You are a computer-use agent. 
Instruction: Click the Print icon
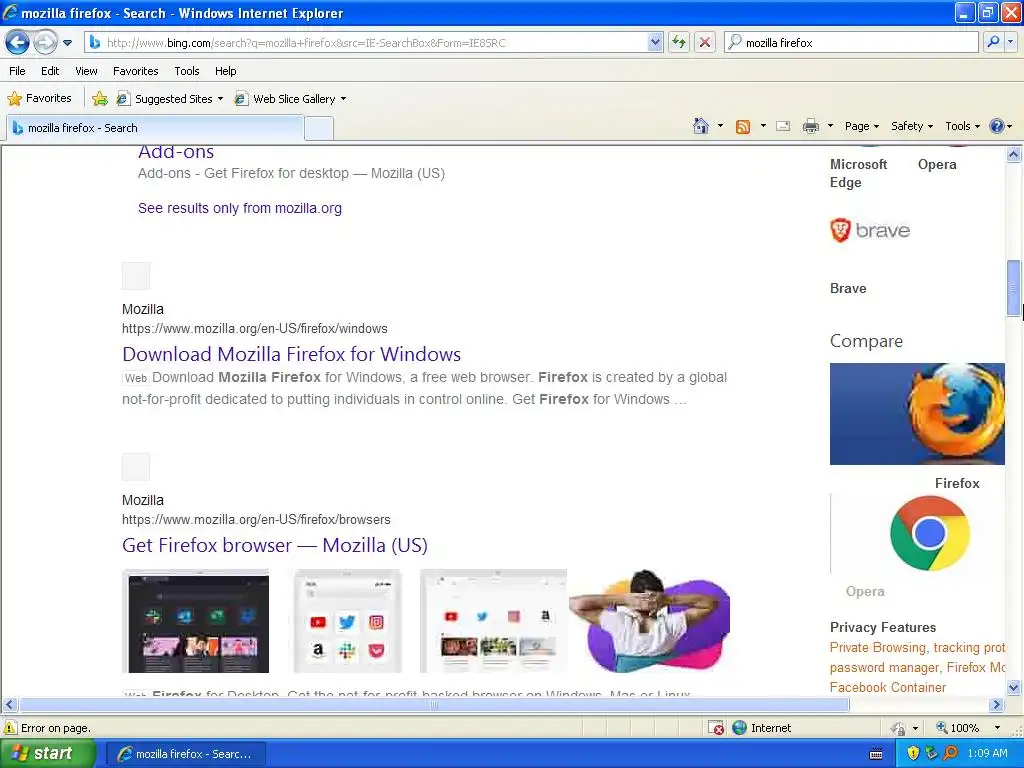click(810, 126)
